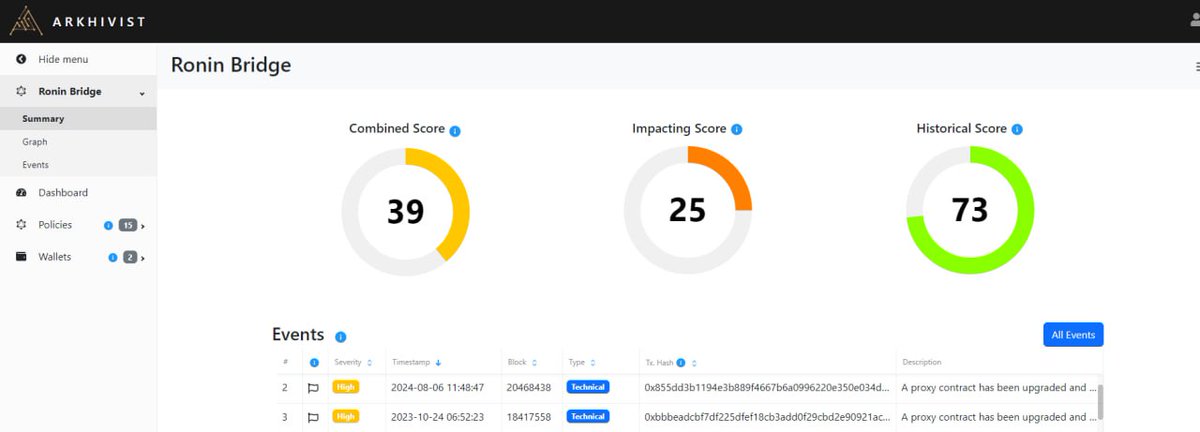Click block number 18417558

point(530,417)
